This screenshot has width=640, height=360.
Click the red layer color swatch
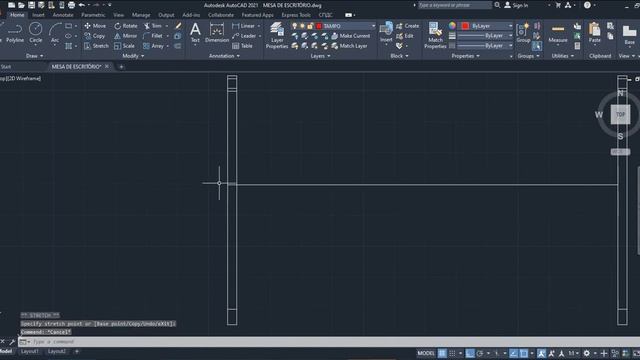[x=319, y=26]
